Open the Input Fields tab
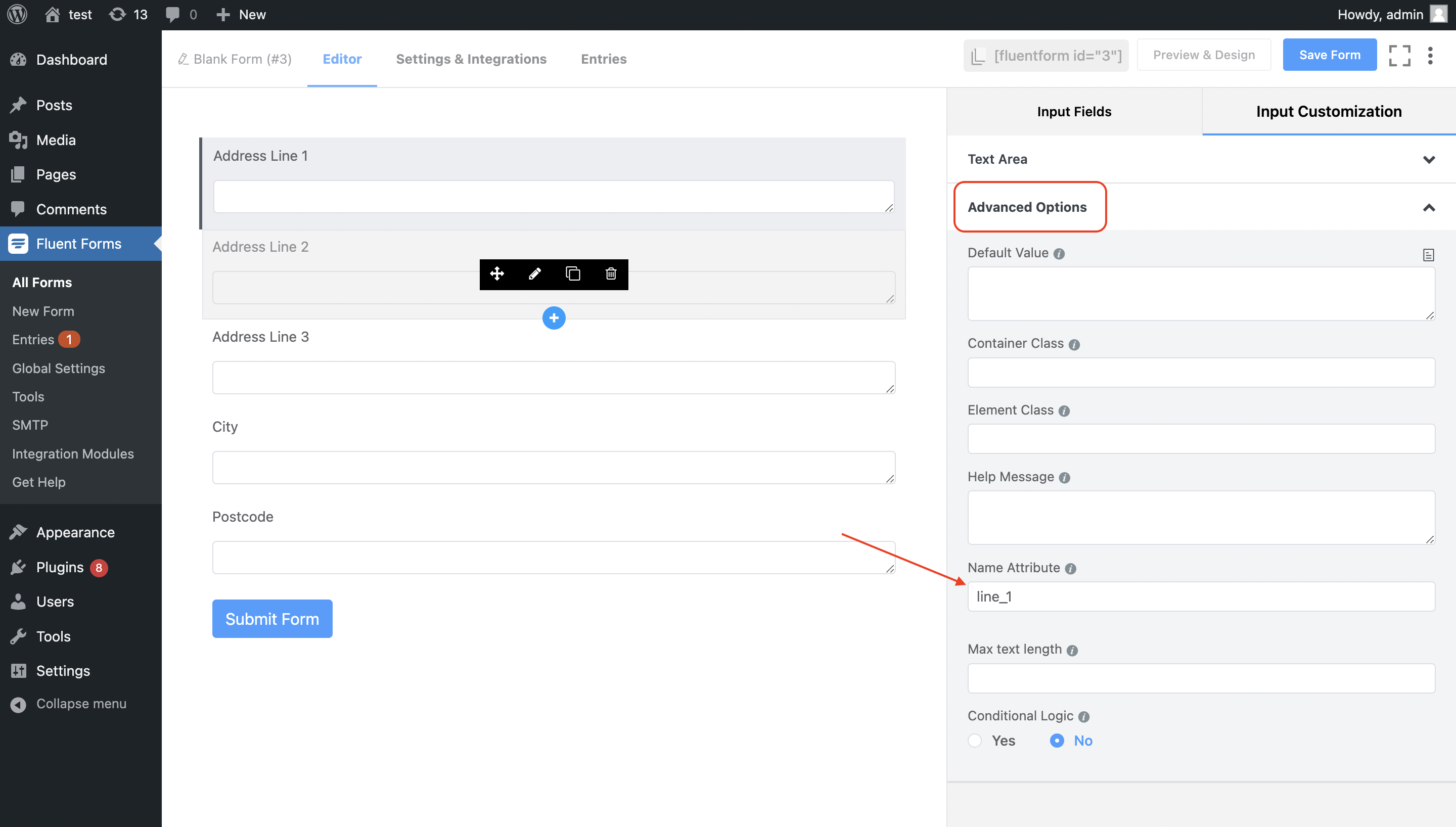Image resolution: width=1456 pixels, height=827 pixels. [1073, 111]
